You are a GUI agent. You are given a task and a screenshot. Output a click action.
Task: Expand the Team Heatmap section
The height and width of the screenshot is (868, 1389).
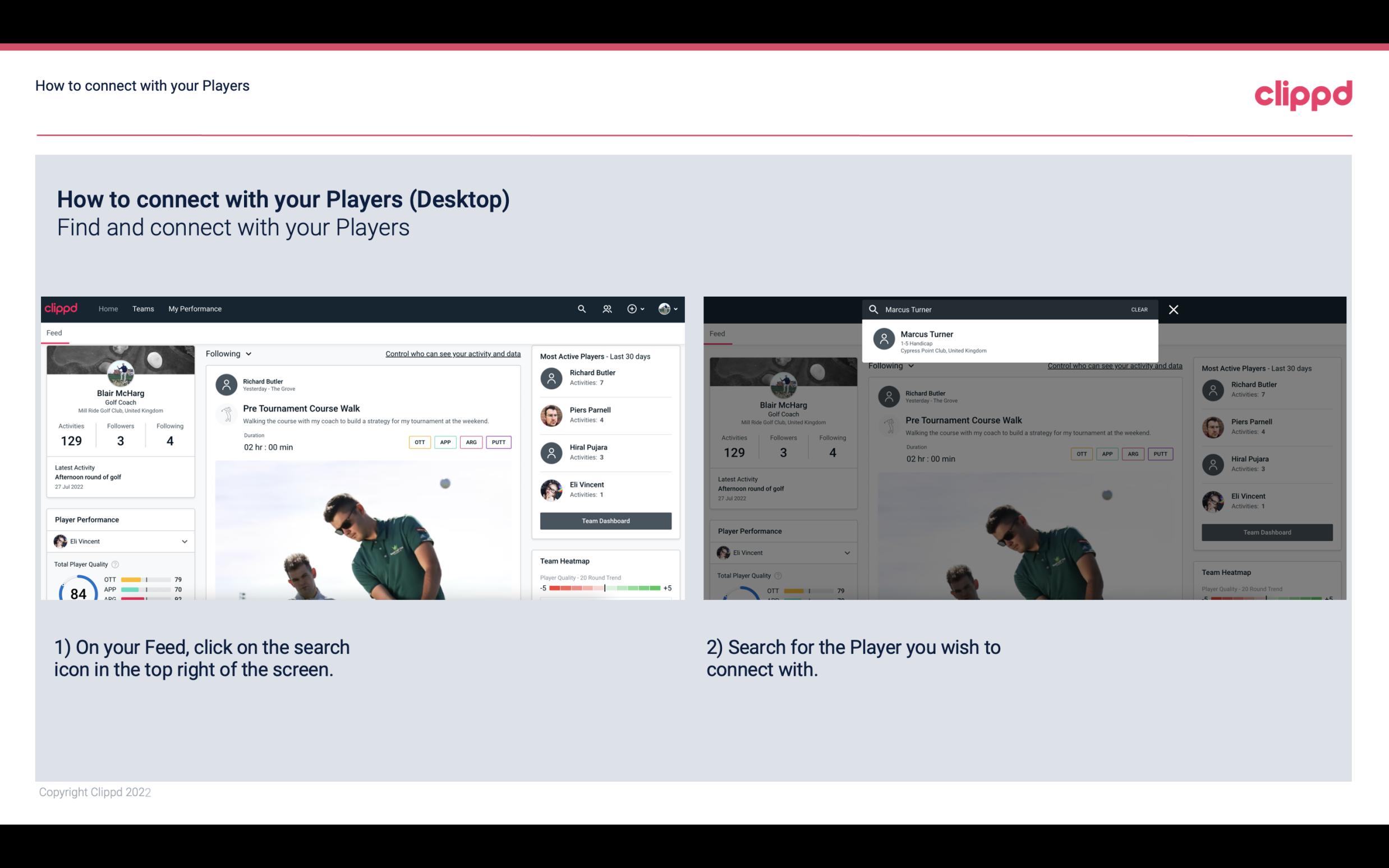coord(564,561)
